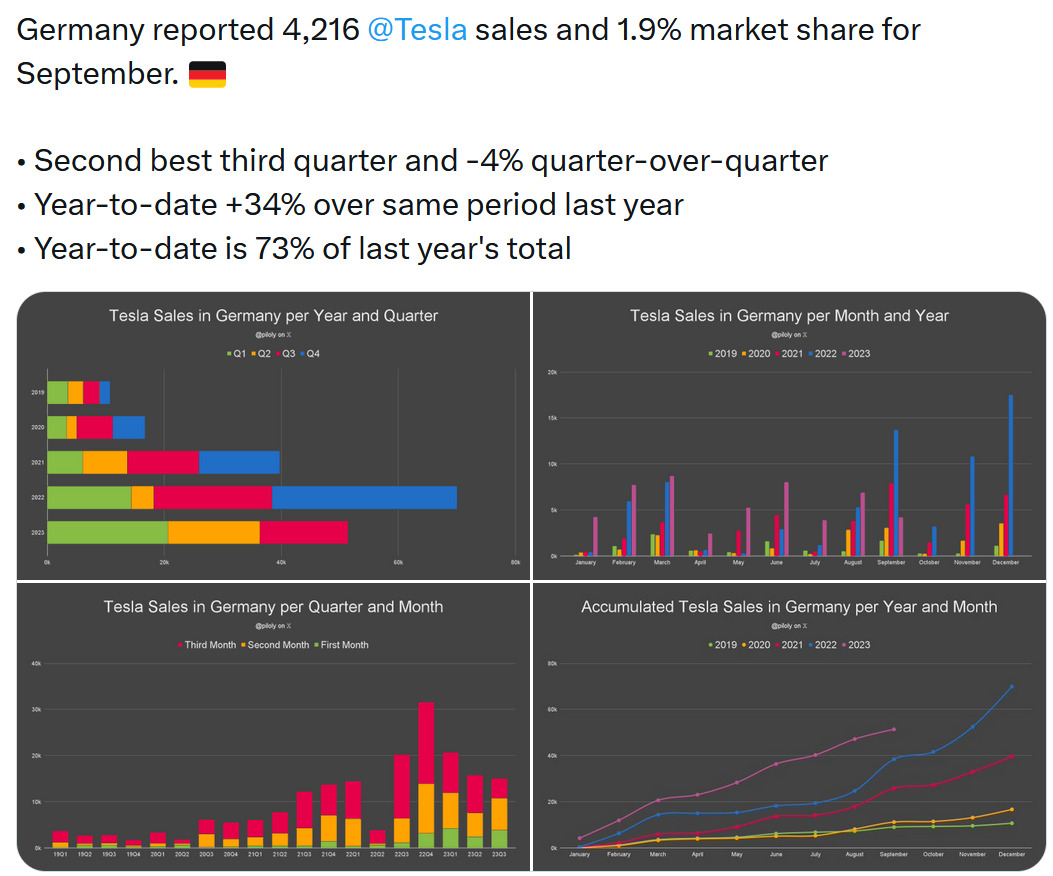Click the blue Q4 segment of the 2022 bar
Viewport: 1053px width, 876px height.
pyautogui.click(x=364, y=497)
